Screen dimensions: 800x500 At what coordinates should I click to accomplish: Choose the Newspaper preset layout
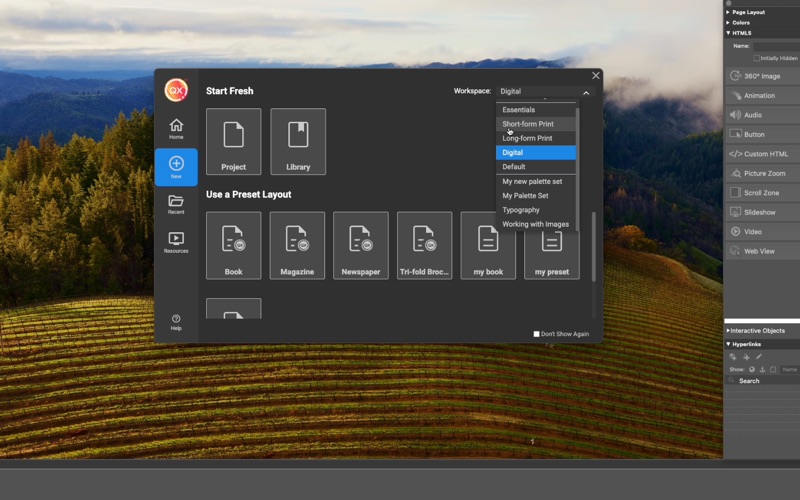tap(361, 245)
